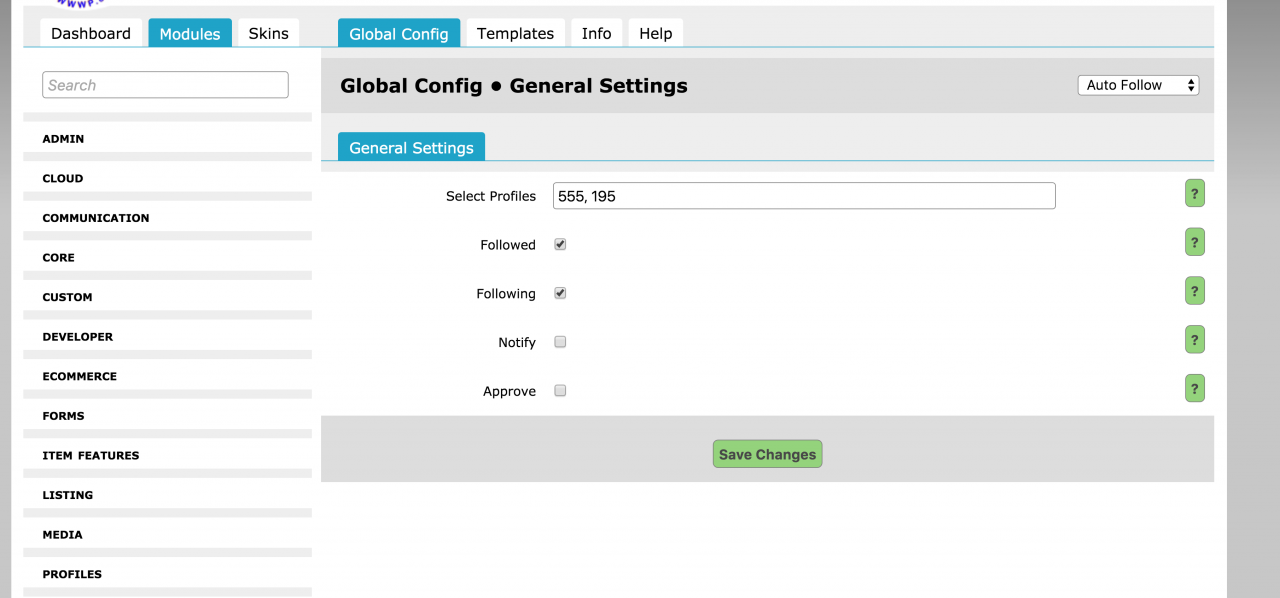Viewport: 1280px width, 598px height.
Task: Open help icon for Following setting
Action: (x=1194, y=291)
